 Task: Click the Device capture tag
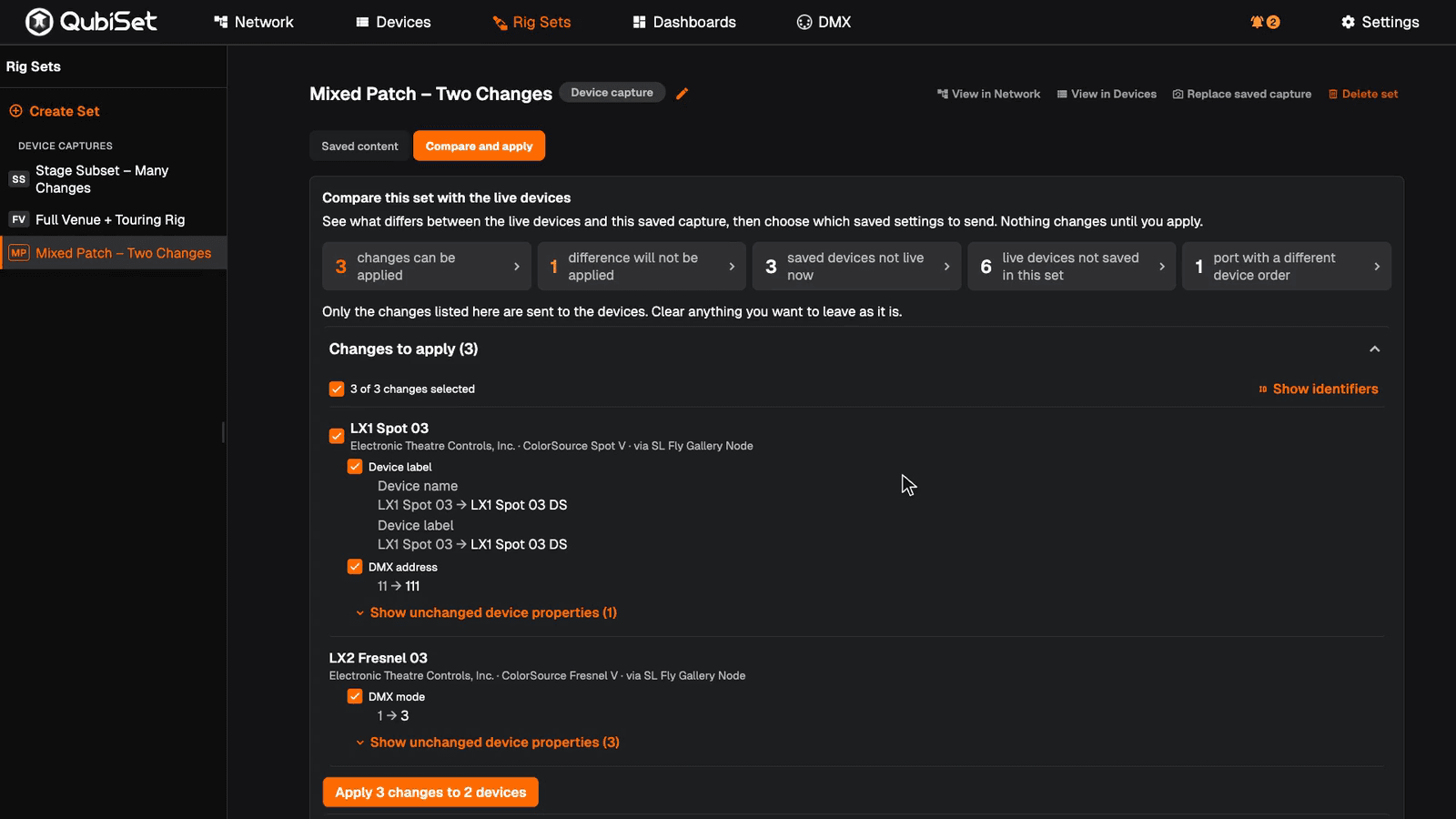pyautogui.click(x=612, y=93)
